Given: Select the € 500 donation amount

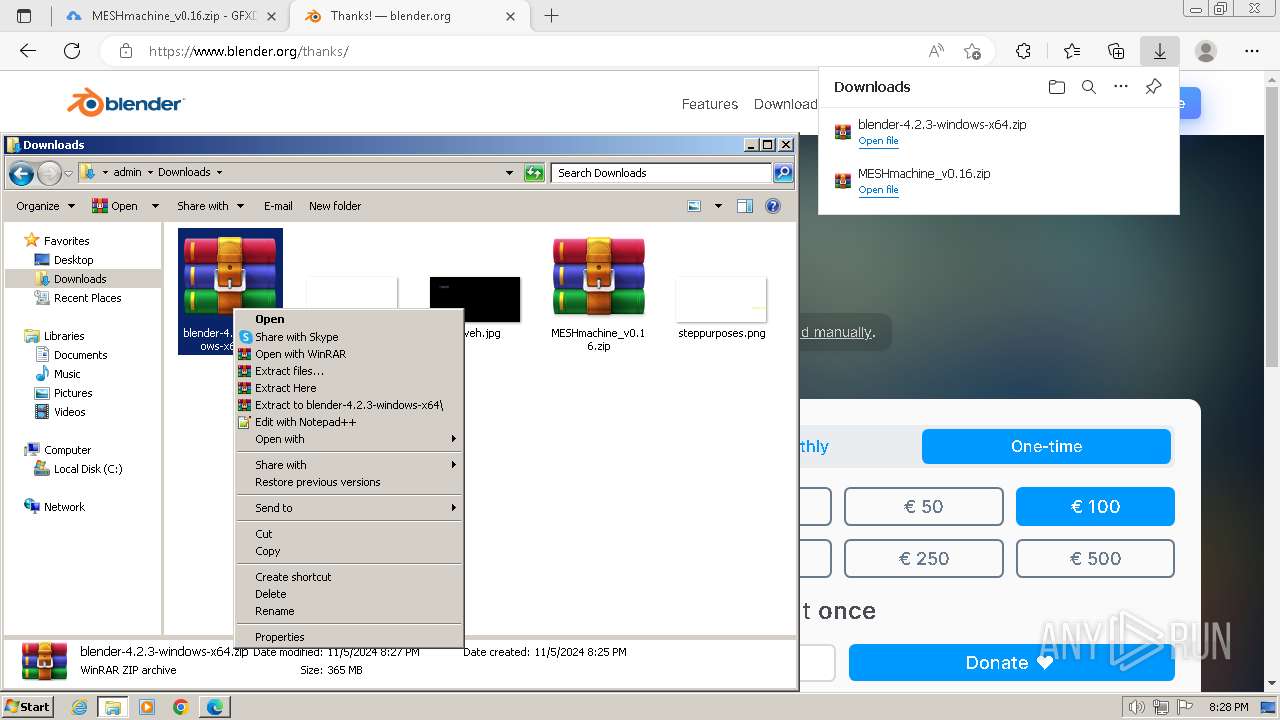Looking at the screenshot, I should tap(1095, 559).
